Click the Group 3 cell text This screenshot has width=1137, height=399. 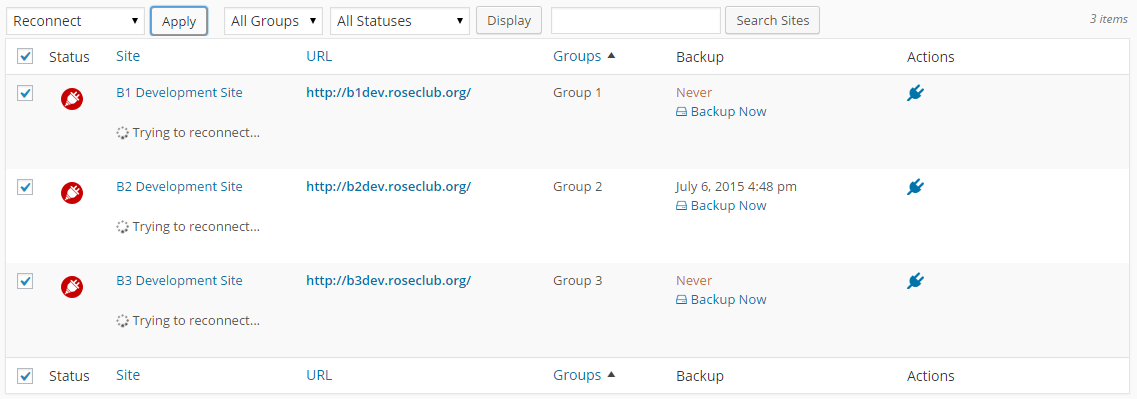coord(577,280)
